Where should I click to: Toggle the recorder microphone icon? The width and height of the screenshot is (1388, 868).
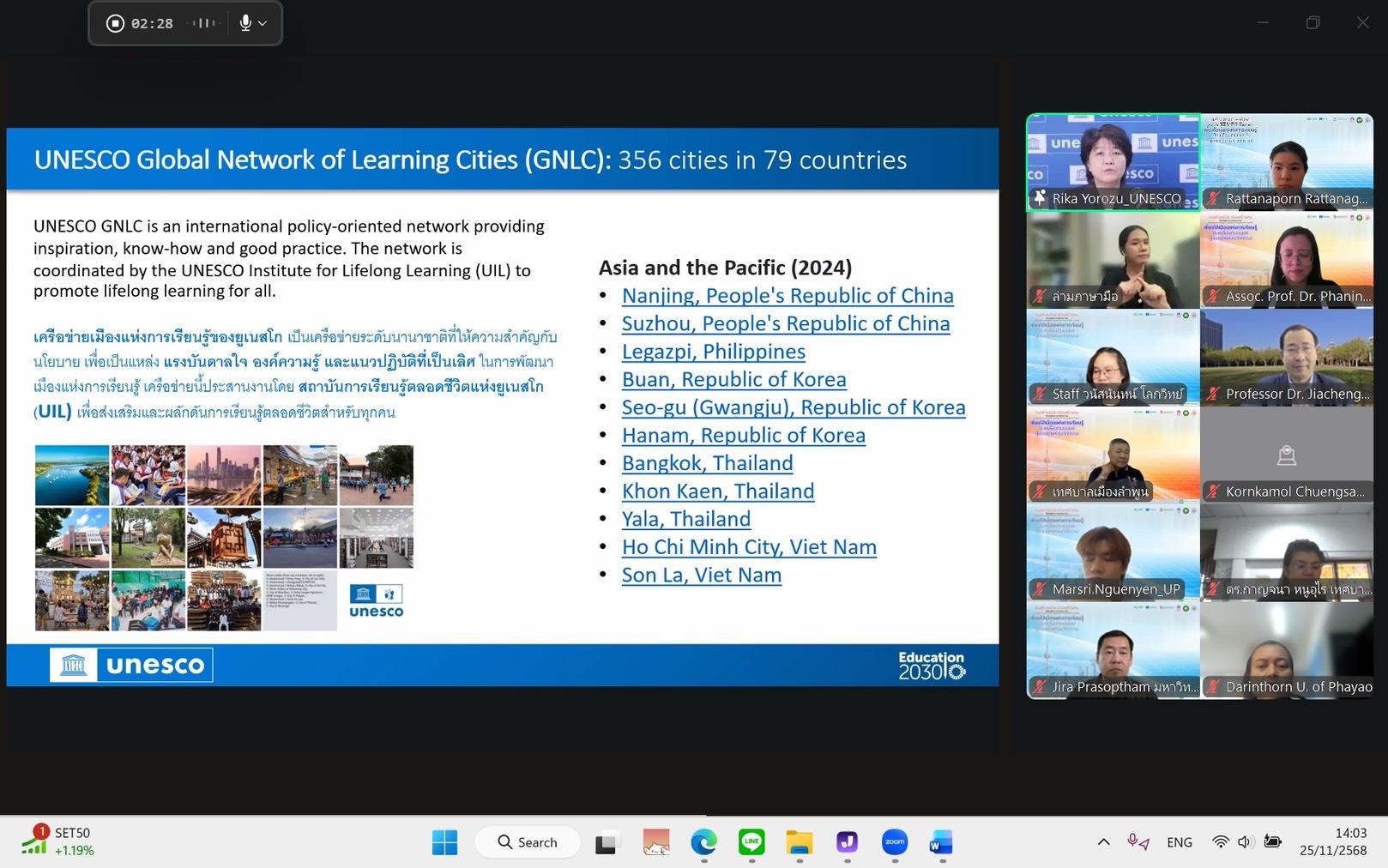[x=245, y=23]
